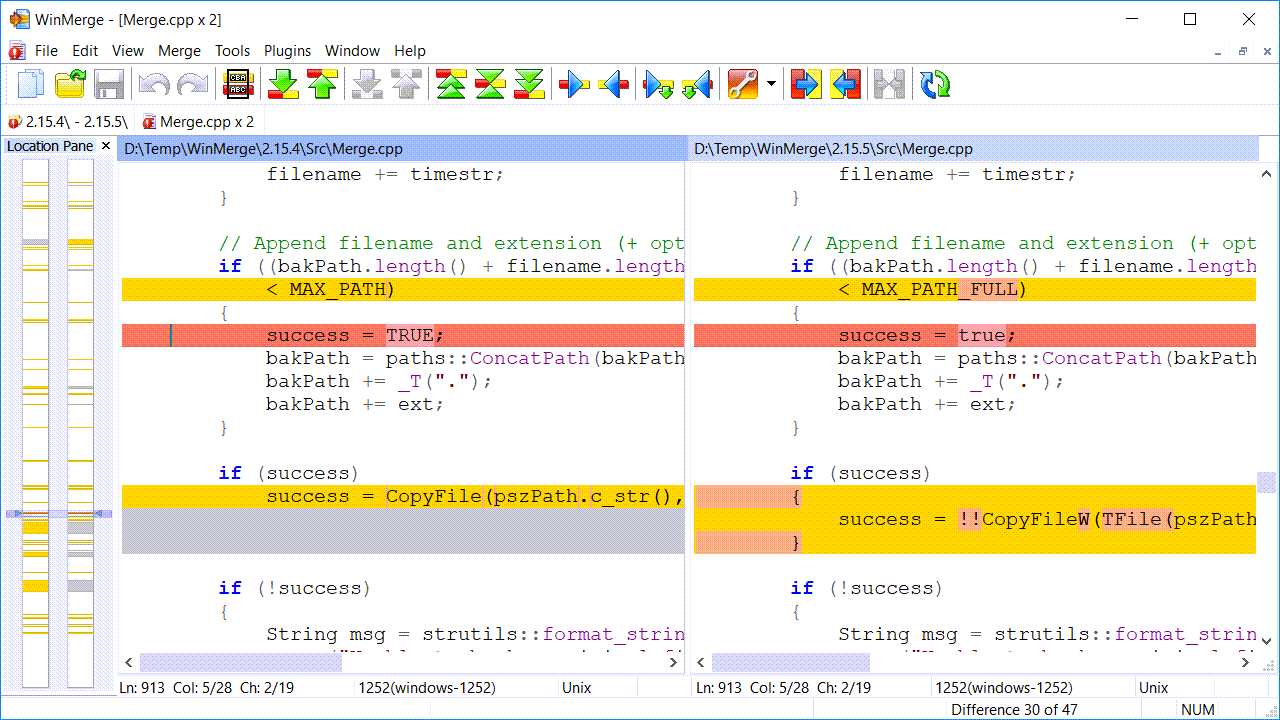Click the right bar in the Location Pane
This screenshot has width=1280, height=720.
pyautogui.click(x=80, y=423)
